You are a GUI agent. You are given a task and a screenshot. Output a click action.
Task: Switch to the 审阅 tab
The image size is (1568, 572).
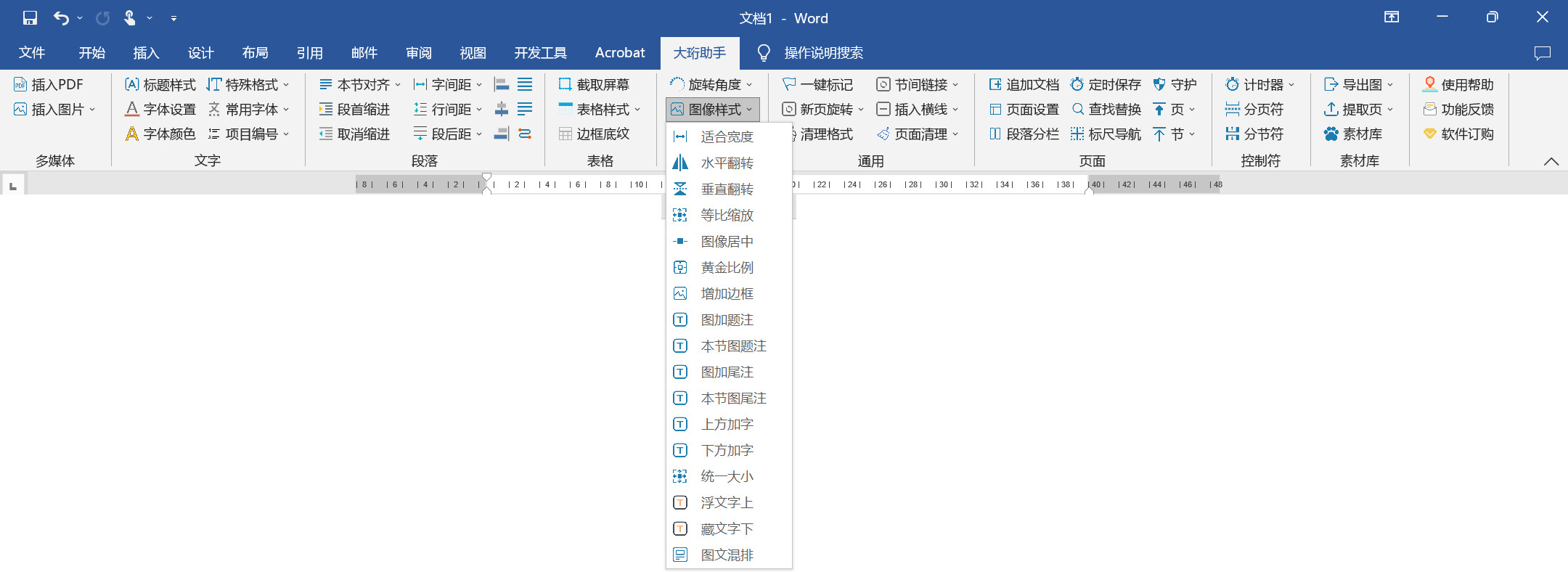point(419,53)
